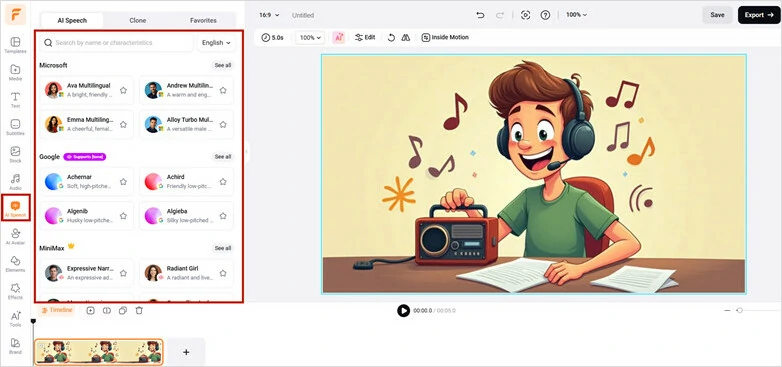The width and height of the screenshot is (782, 367).
Task: Select the AI Speech sidebar item
Action: (15, 208)
